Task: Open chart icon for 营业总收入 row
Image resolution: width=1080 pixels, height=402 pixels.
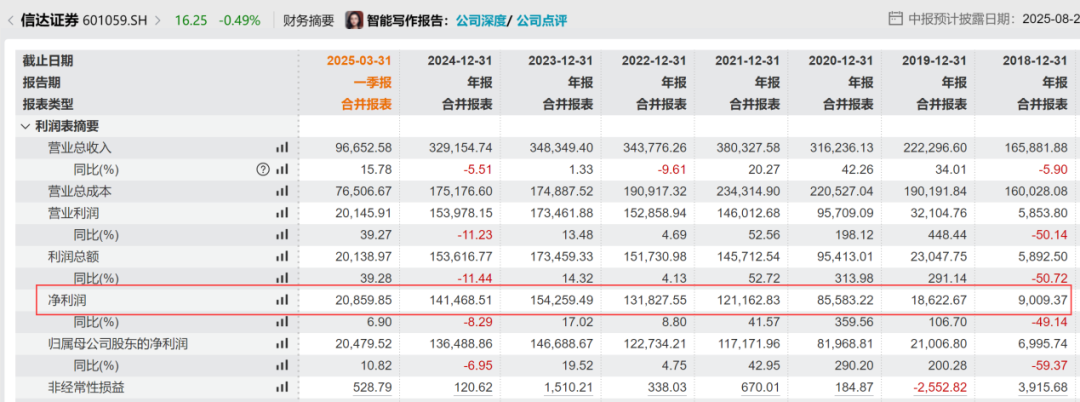Action: pyautogui.click(x=282, y=147)
